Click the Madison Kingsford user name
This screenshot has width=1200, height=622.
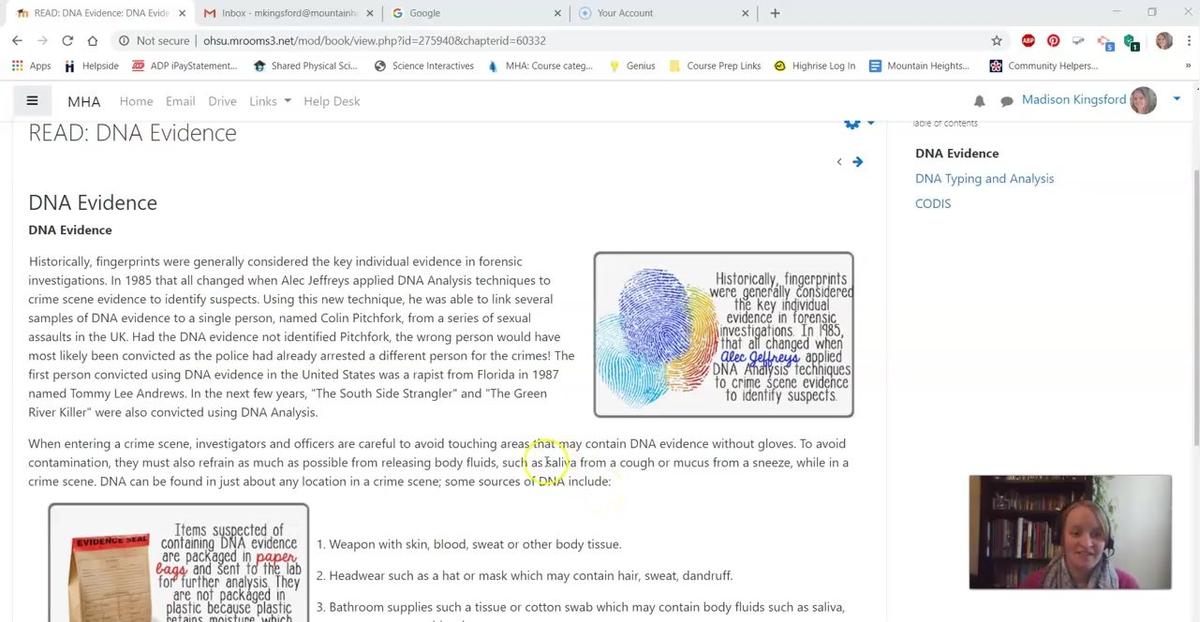tap(1074, 99)
